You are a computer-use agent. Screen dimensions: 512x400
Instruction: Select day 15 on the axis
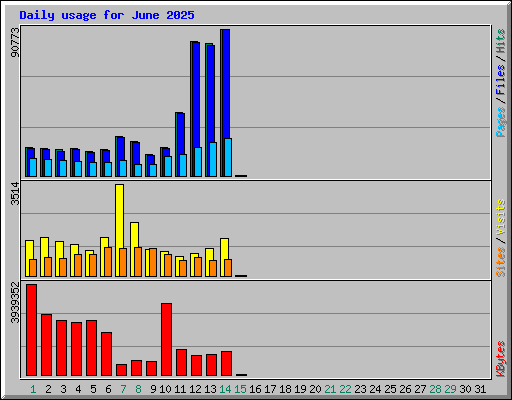(x=240, y=389)
